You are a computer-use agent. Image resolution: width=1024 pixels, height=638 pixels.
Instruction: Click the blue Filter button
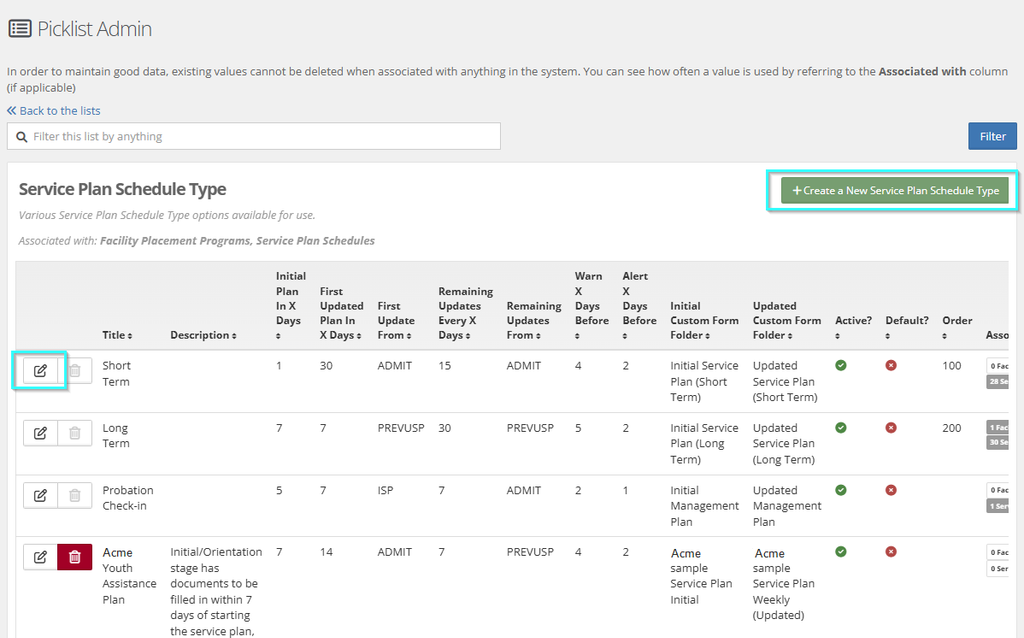[993, 136]
